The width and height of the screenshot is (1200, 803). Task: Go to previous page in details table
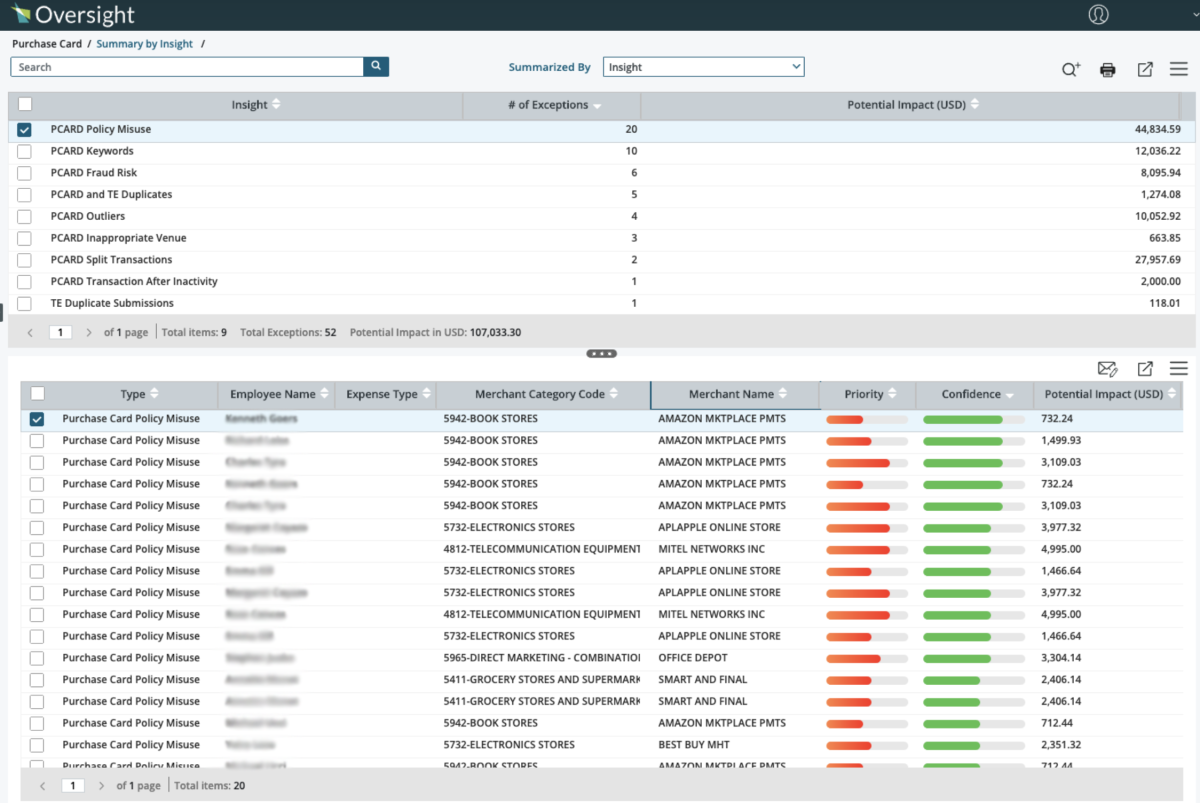42,786
